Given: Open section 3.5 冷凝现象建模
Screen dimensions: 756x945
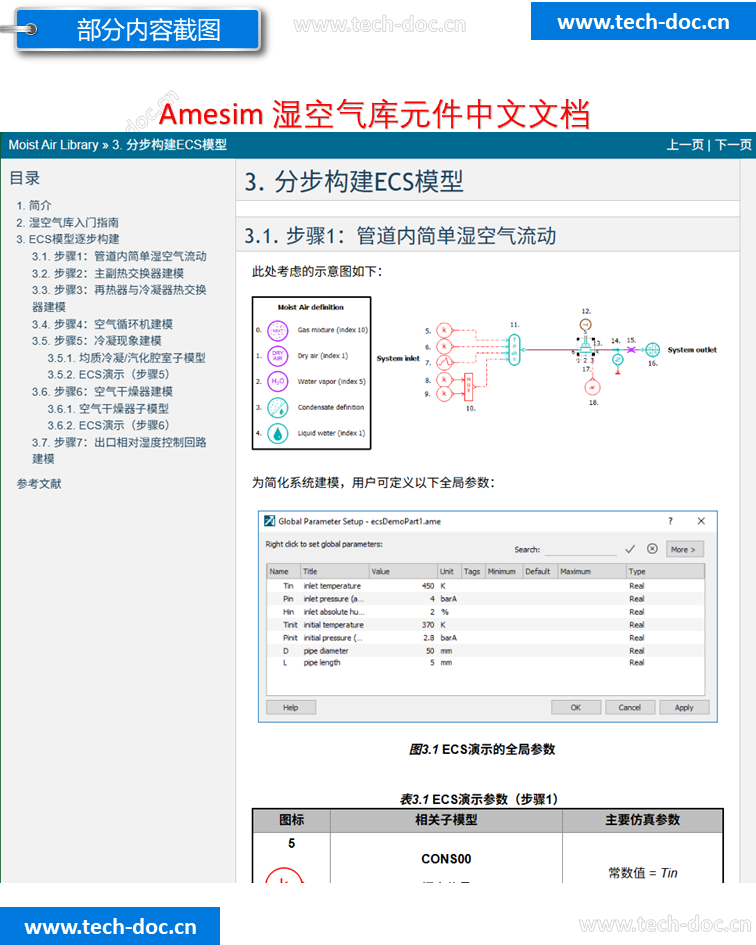Looking at the screenshot, I should (97, 341).
